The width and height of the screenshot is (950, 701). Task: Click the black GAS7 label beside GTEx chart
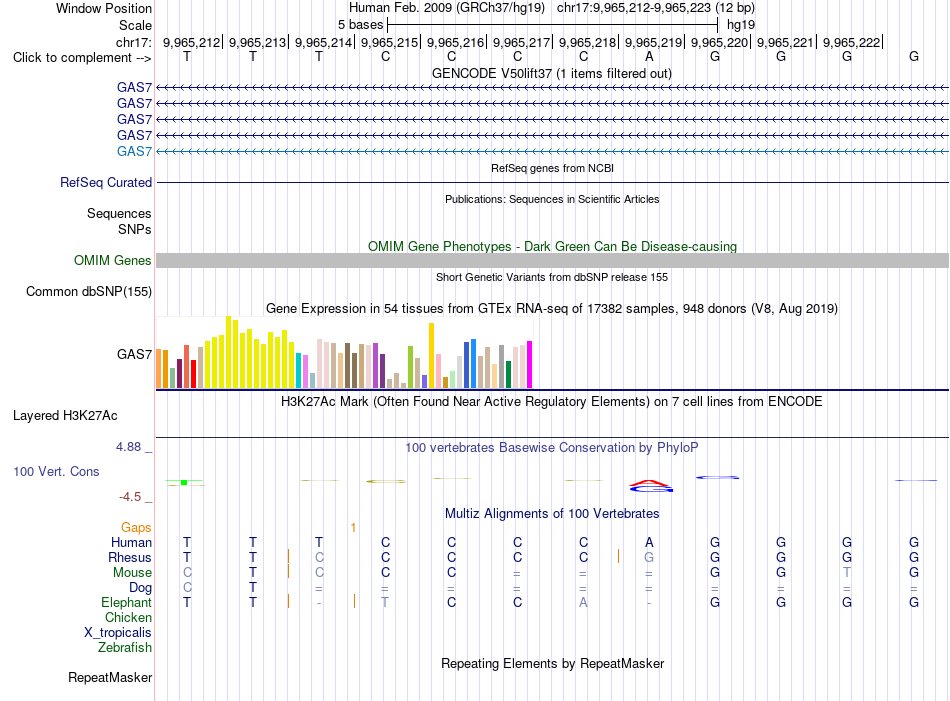tap(134, 354)
